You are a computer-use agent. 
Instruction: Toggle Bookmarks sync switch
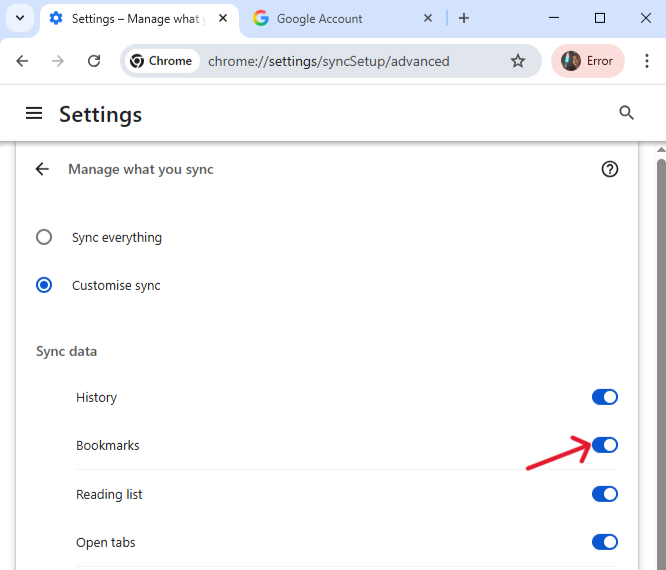coord(604,445)
